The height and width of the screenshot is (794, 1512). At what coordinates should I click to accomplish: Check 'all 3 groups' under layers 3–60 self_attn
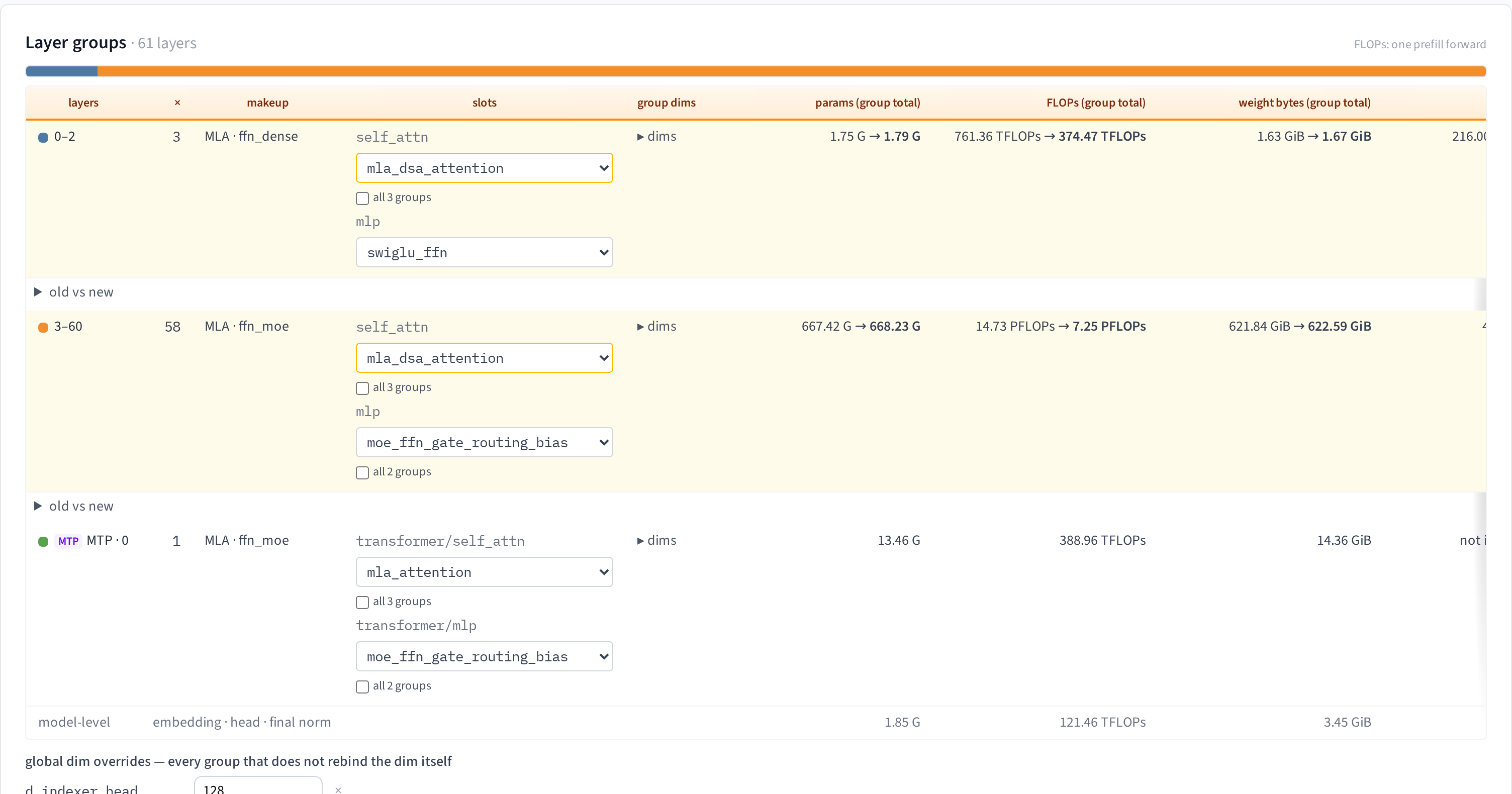pyautogui.click(x=362, y=388)
